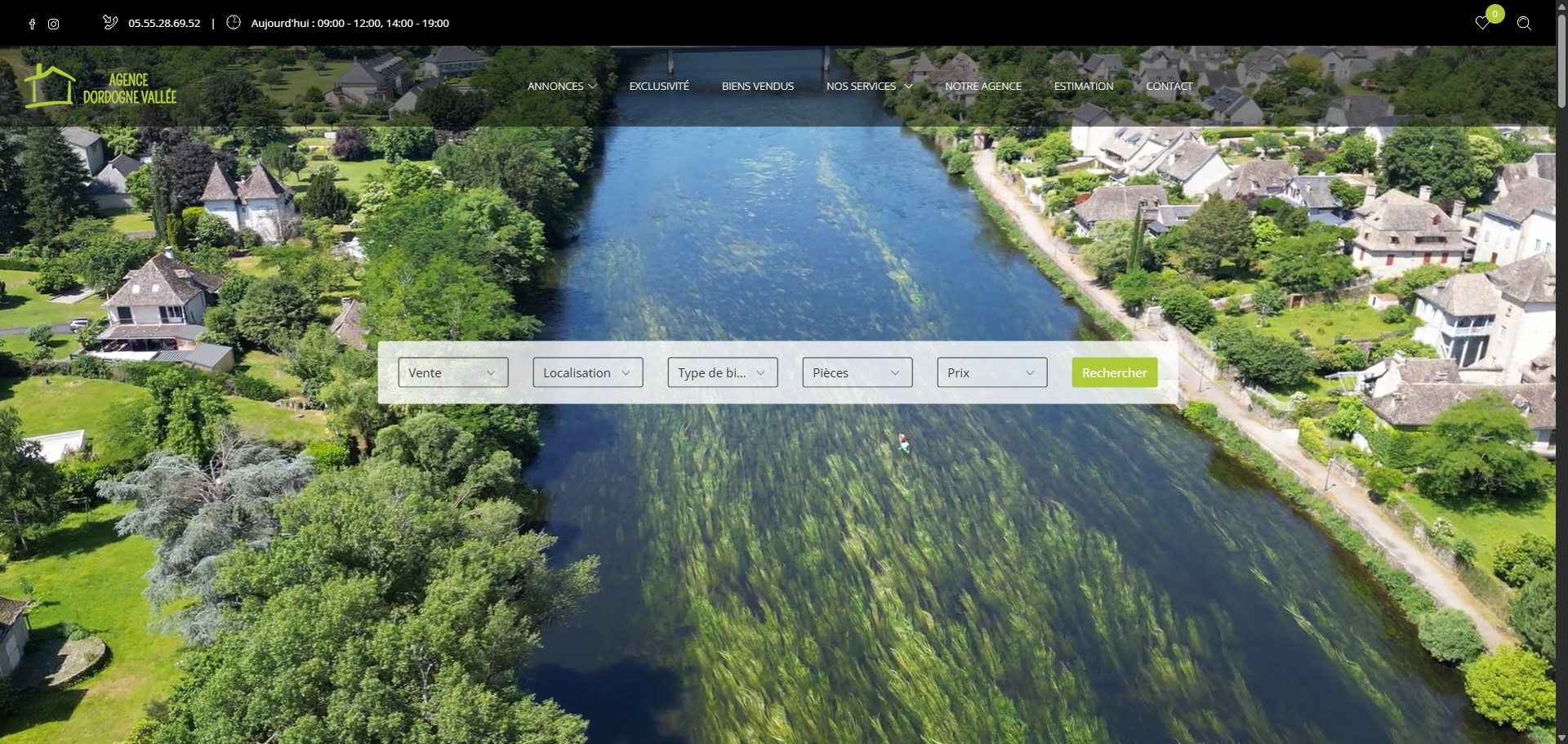Image resolution: width=1568 pixels, height=744 pixels.
Task: Open the Estimation page
Action: [x=1084, y=86]
